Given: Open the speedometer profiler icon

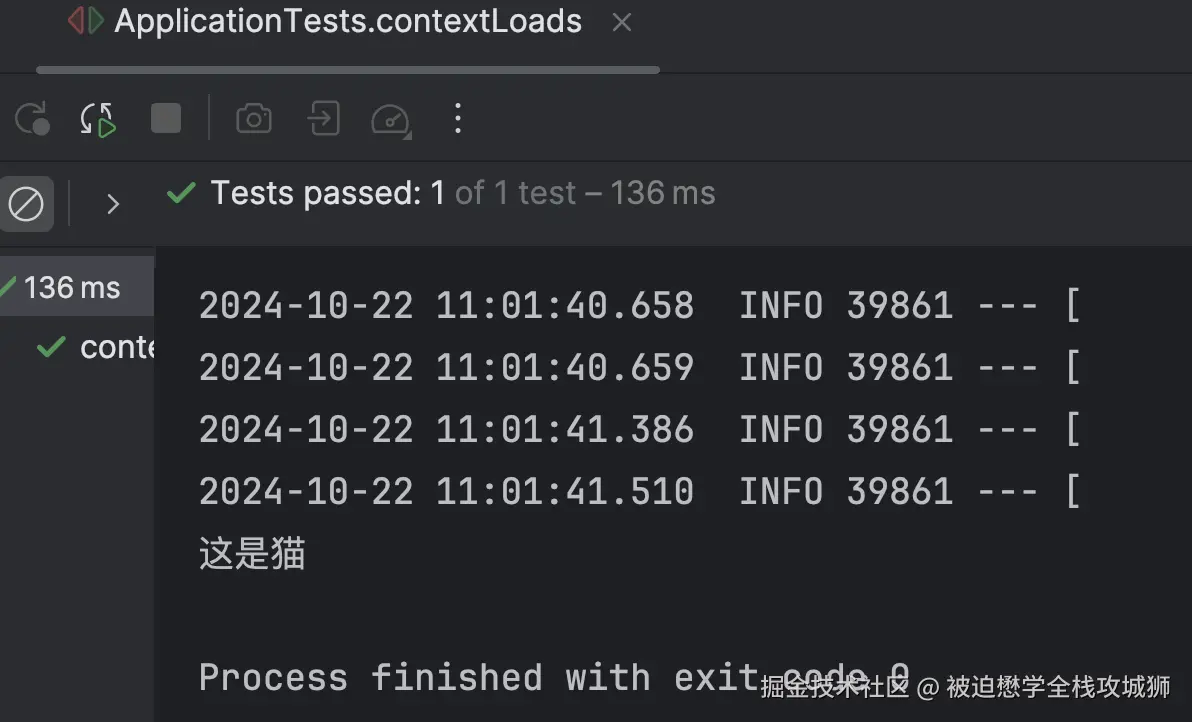Looking at the screenshot, I should pos(390,119).
